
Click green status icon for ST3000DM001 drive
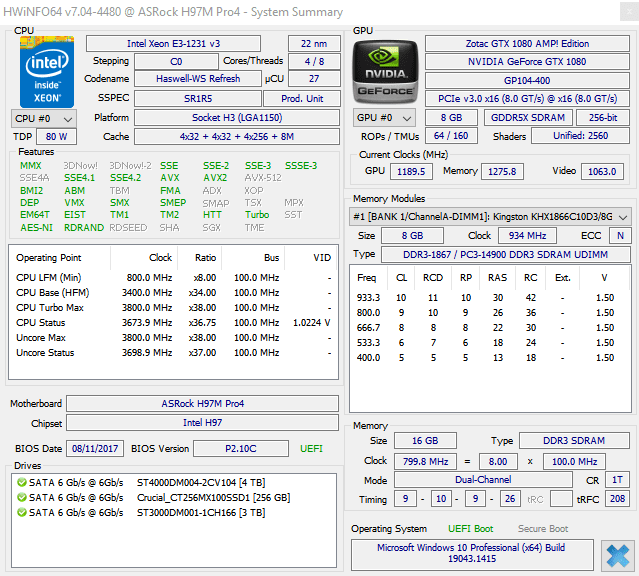point(22,512)
